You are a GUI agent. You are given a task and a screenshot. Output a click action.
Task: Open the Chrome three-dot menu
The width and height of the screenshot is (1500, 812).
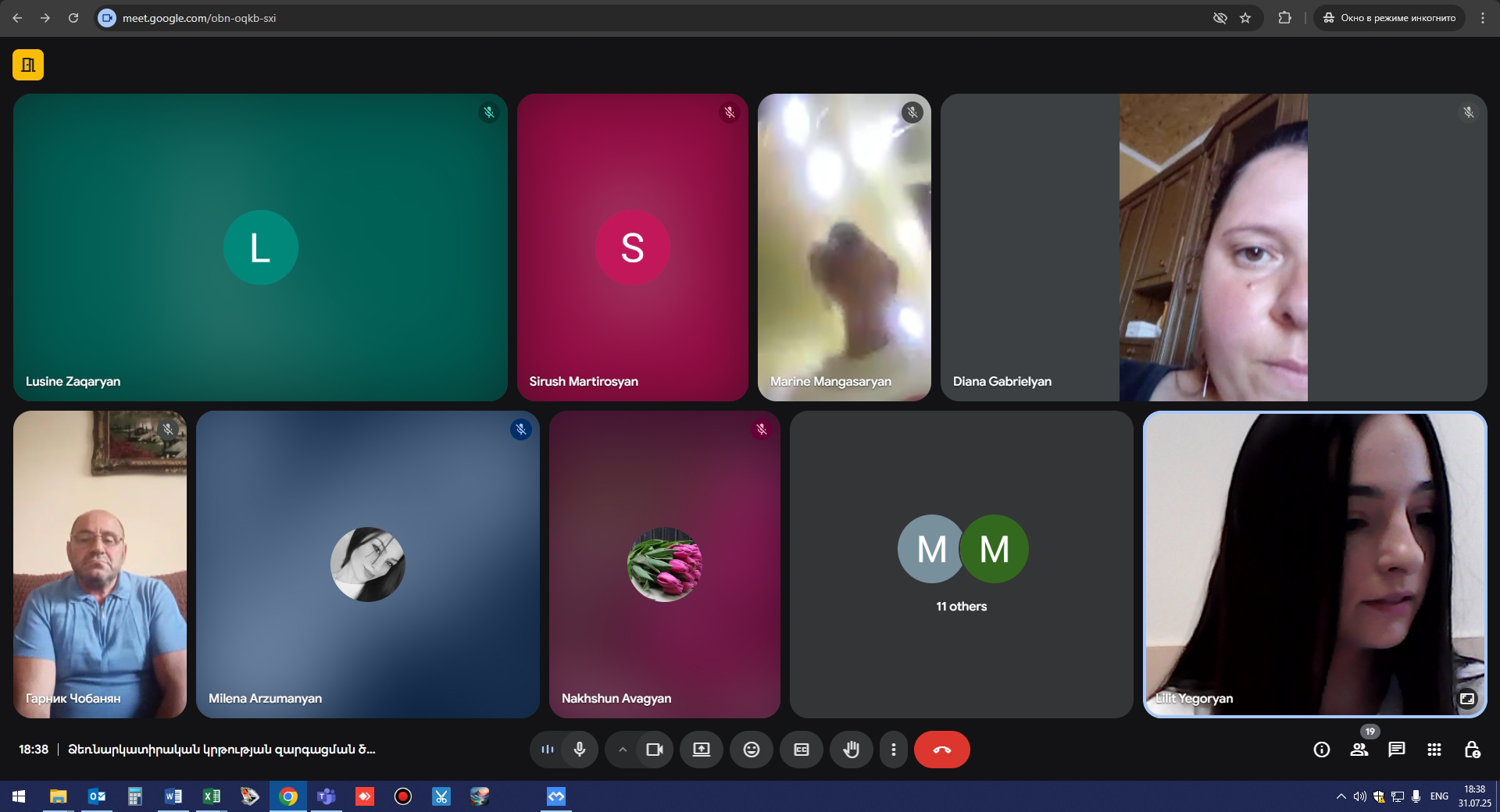pos(1483,18)
